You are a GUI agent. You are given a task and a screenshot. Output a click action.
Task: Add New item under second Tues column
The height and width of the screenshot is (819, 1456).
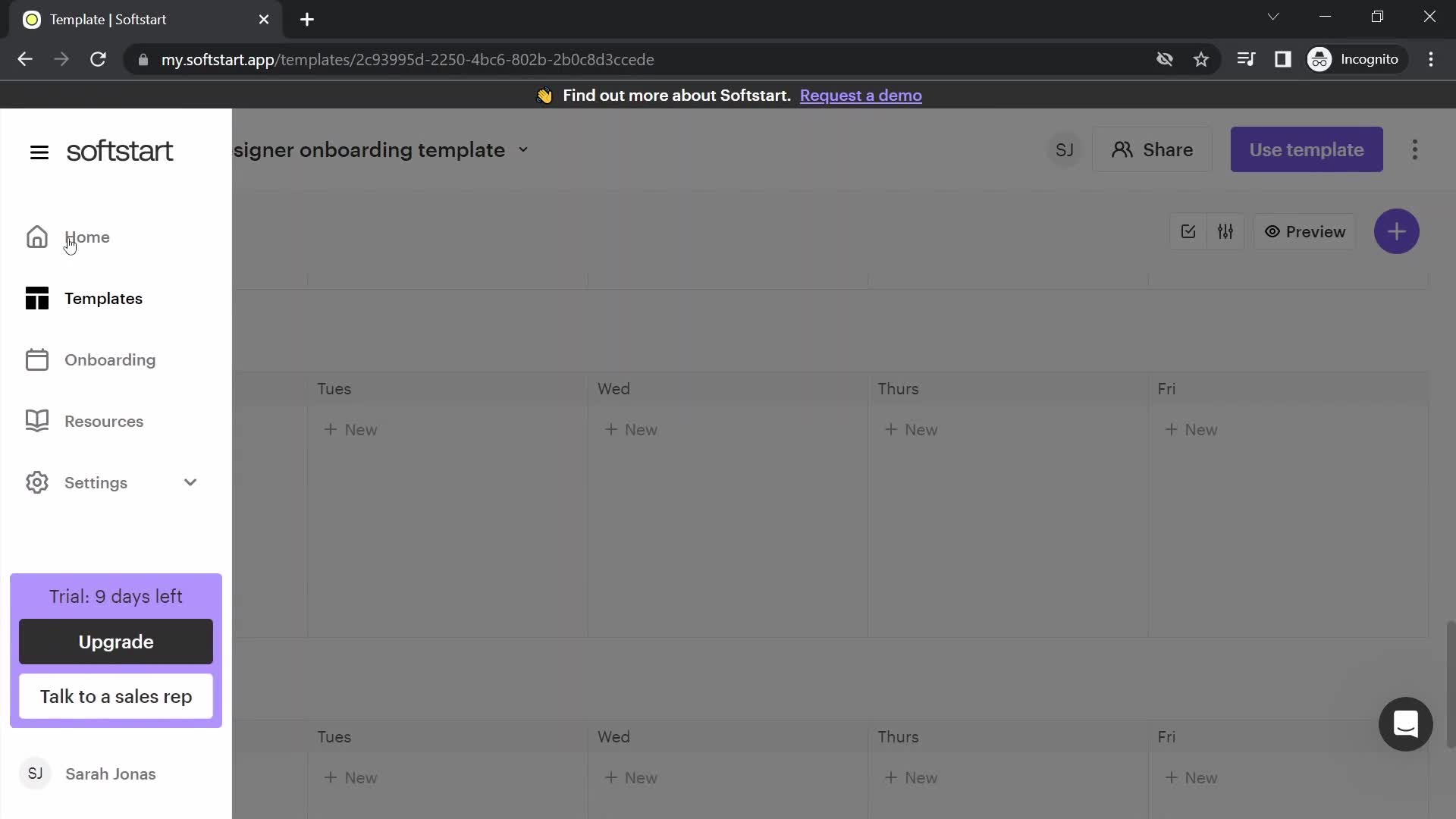pos(350,778)
